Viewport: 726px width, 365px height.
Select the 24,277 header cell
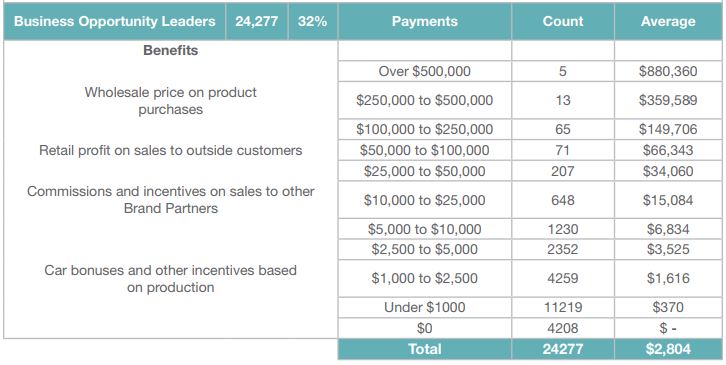257,21
